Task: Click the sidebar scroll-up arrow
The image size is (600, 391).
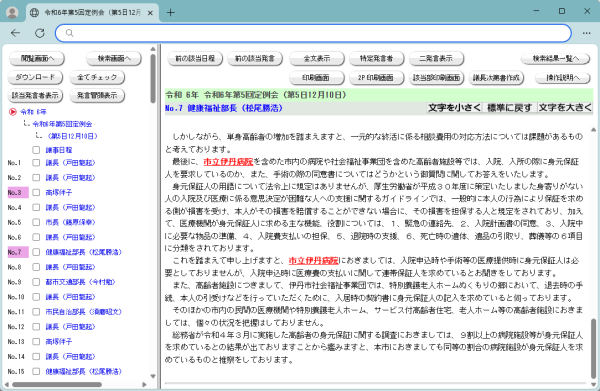Action: pos(153,49)
